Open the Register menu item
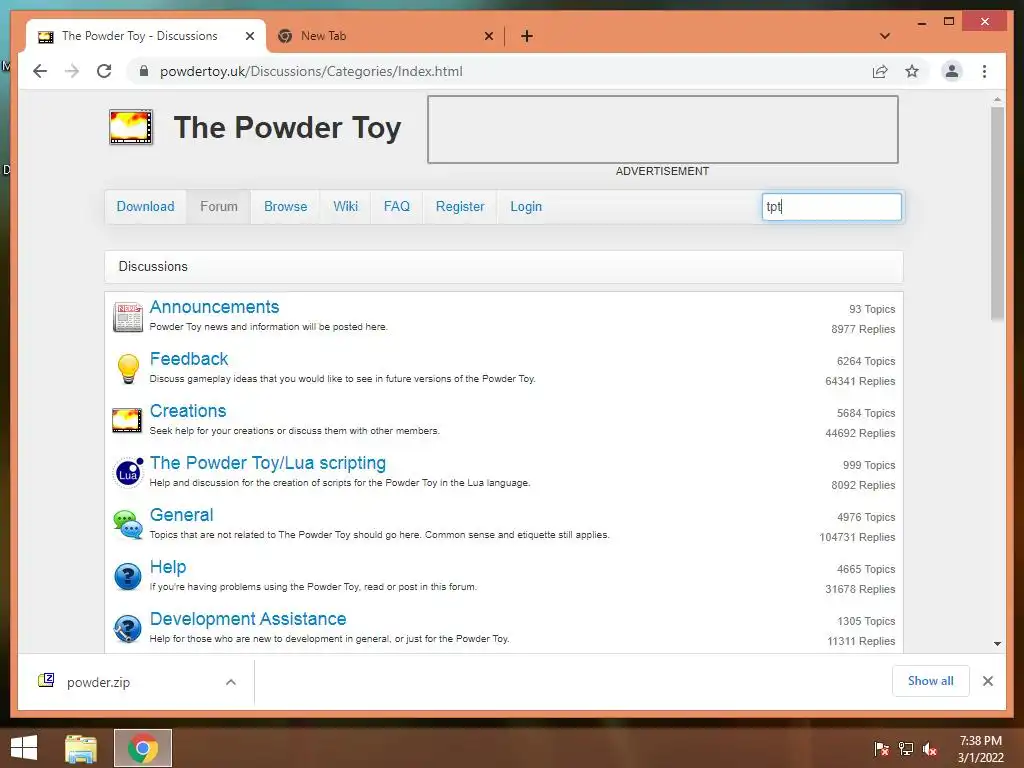 tap(460, 206)
